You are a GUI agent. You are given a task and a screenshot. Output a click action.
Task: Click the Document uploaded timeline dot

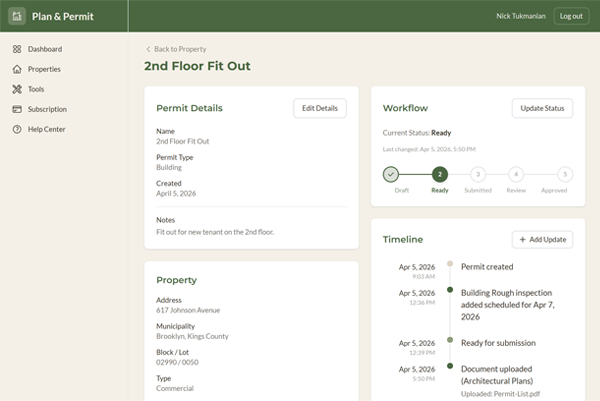pyautogui.click(x=450, y=366)
